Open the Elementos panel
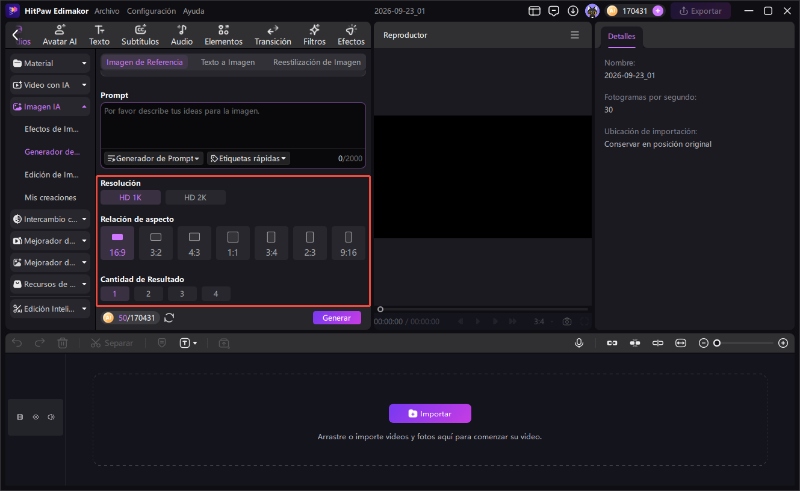This screenshot has width=800, height=491. 223,35
